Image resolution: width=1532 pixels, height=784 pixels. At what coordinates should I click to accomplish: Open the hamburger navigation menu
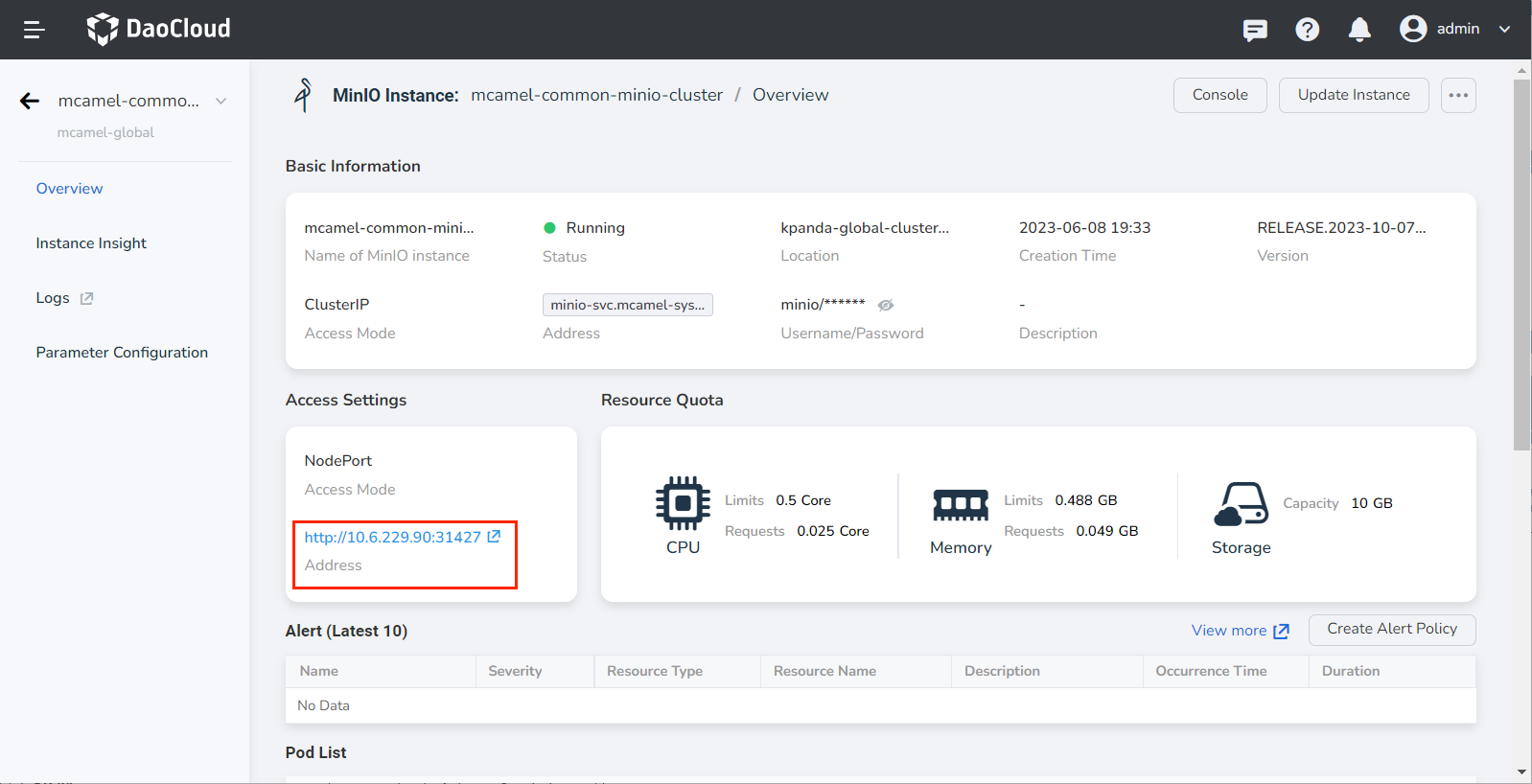coord(35,30)
